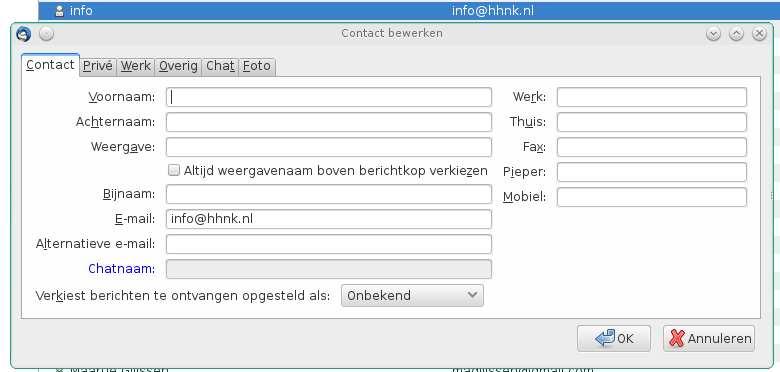
Task: Enable Altijd weergavenaam boven berichtkop verkiezen
Action: tap(174, 171)
